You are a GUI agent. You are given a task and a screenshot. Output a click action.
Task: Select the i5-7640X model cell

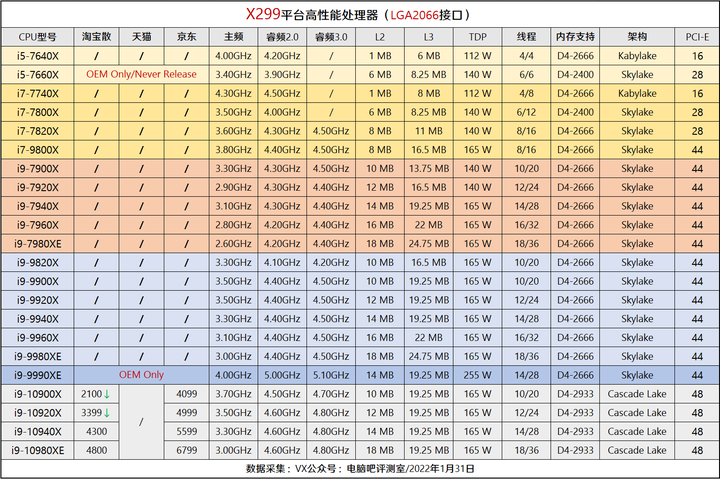point(38,56)
